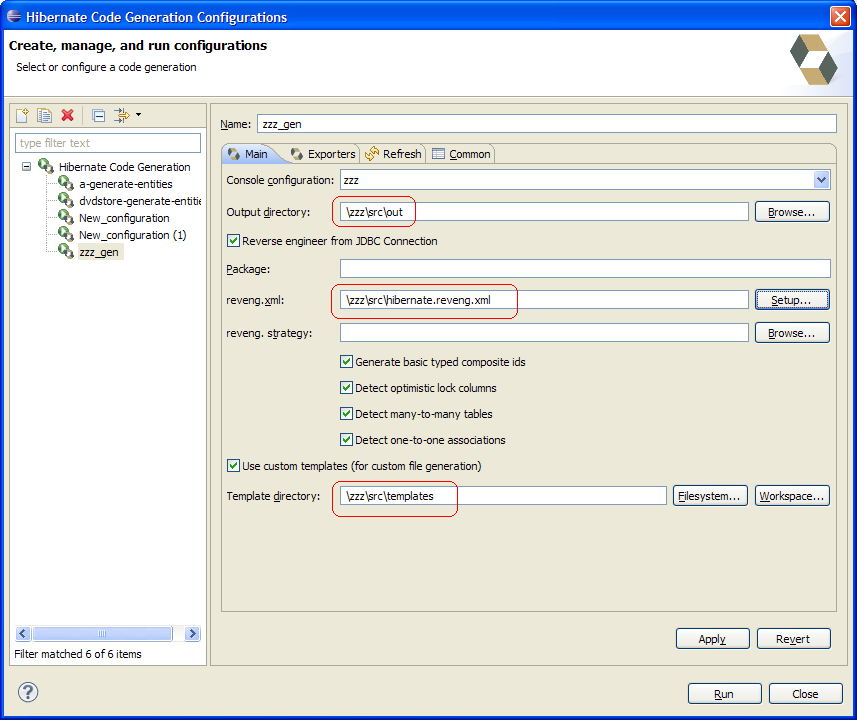The width and height of the screenshot is (857, 720).
Task: Click the tree scrollbar left arrow
Action: point(22,633)
